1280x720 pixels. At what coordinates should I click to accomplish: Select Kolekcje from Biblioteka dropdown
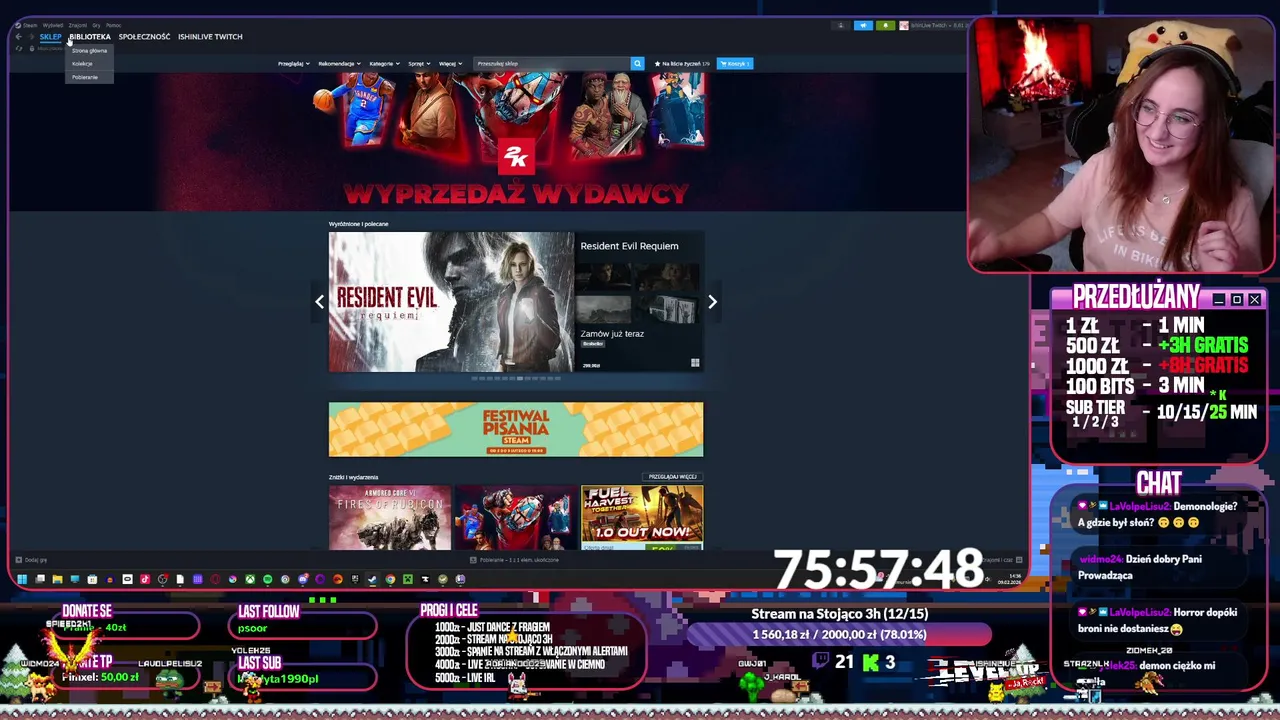[89, 64]
